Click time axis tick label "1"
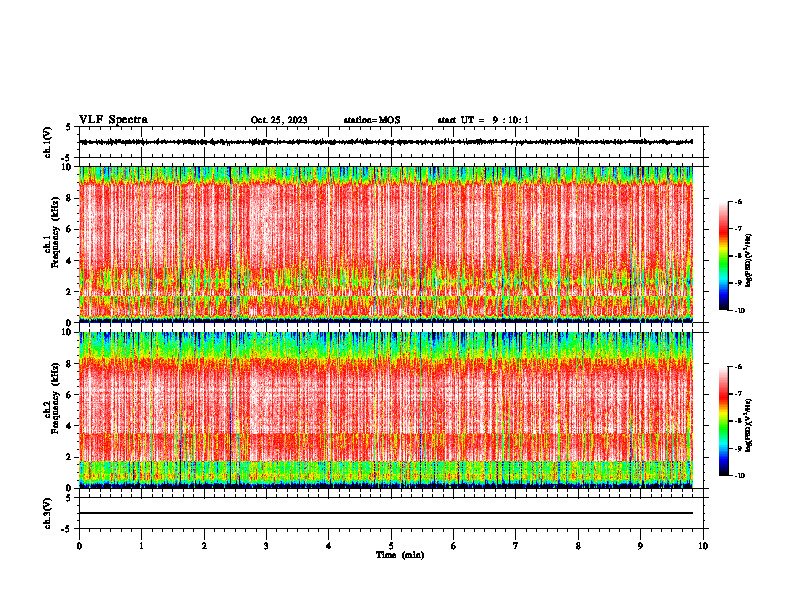Image resolution: width=792 pixels, height=612 pixels. click(x=141, y=546)
